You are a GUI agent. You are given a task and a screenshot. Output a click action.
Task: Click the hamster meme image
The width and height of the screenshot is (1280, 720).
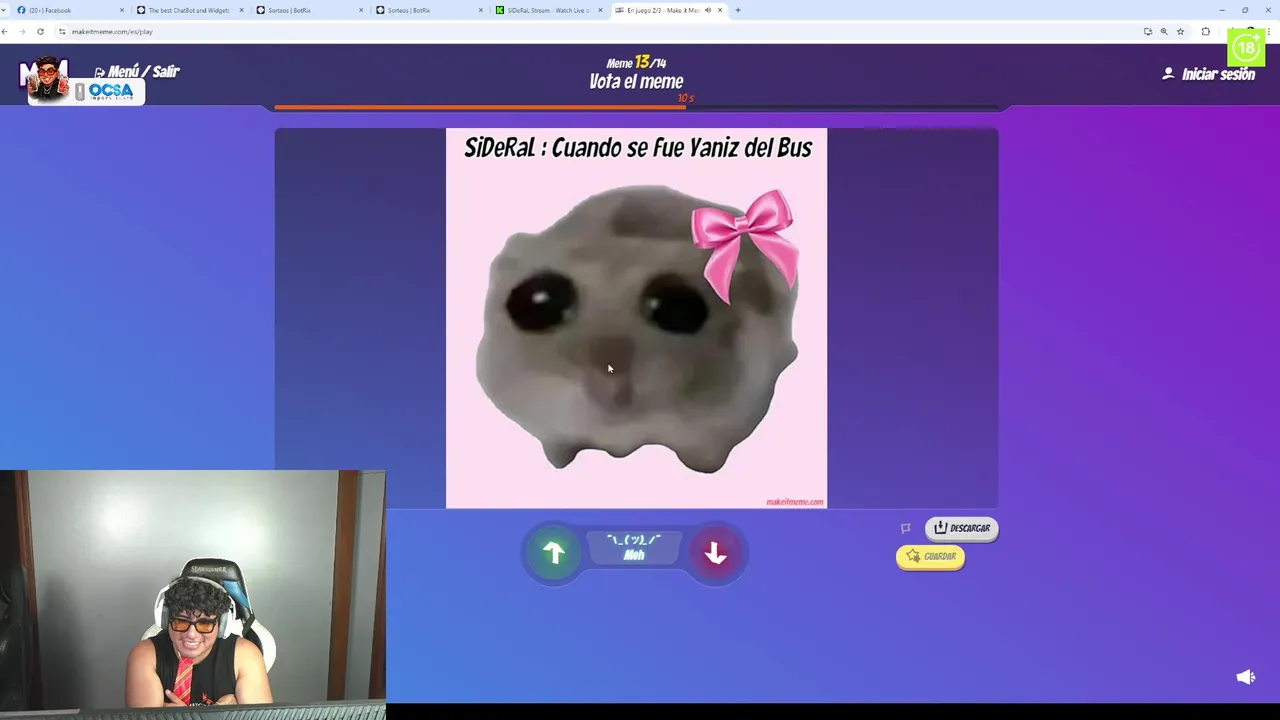(636, 318)
